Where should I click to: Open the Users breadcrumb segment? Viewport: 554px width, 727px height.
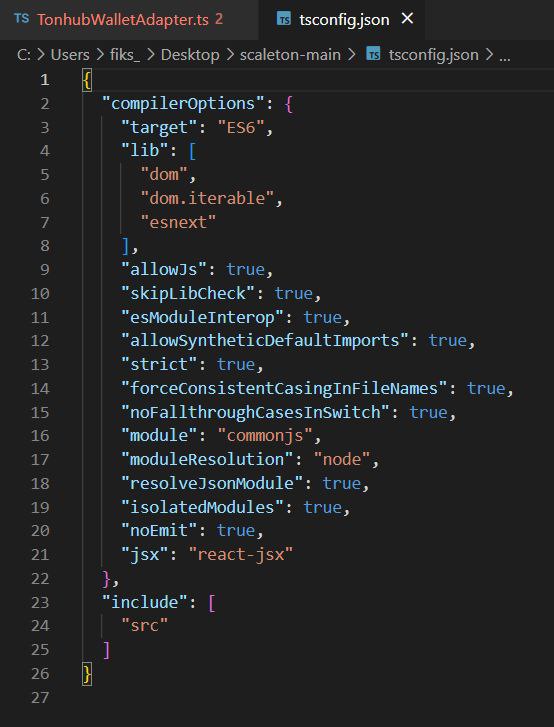[70, 55]
